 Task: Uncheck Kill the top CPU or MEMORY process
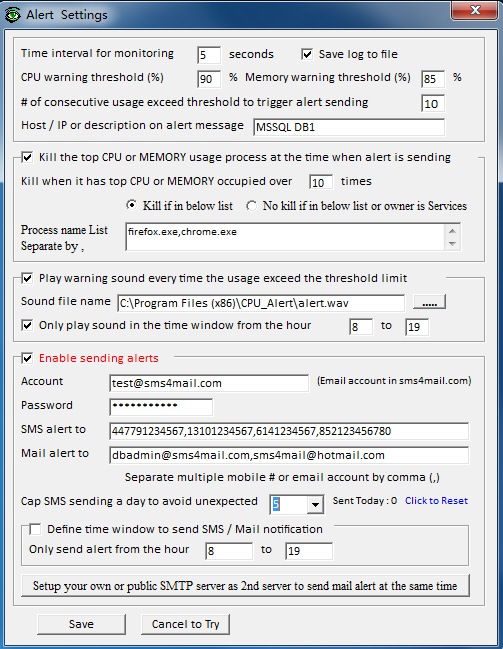coord(27,157)
